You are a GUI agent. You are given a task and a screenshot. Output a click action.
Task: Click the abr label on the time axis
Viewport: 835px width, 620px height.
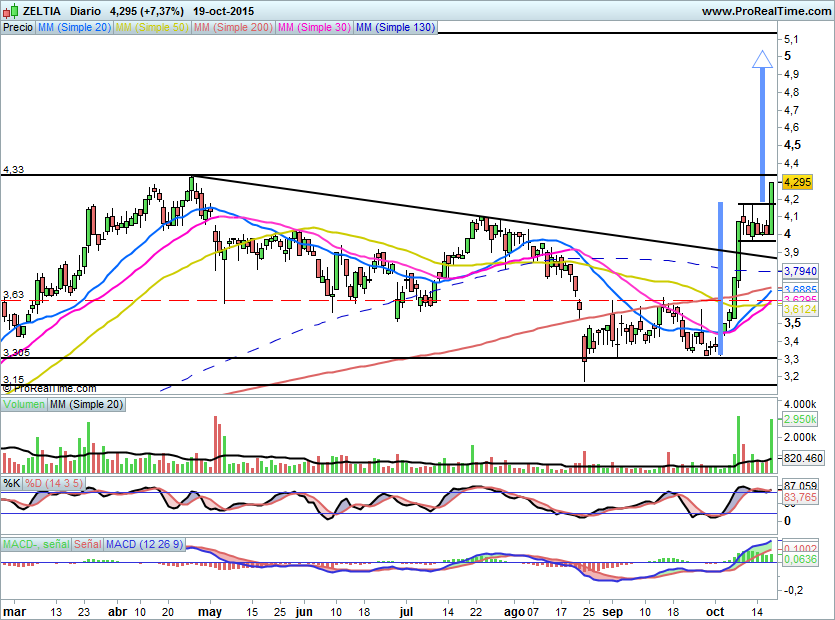coord(117,611)
